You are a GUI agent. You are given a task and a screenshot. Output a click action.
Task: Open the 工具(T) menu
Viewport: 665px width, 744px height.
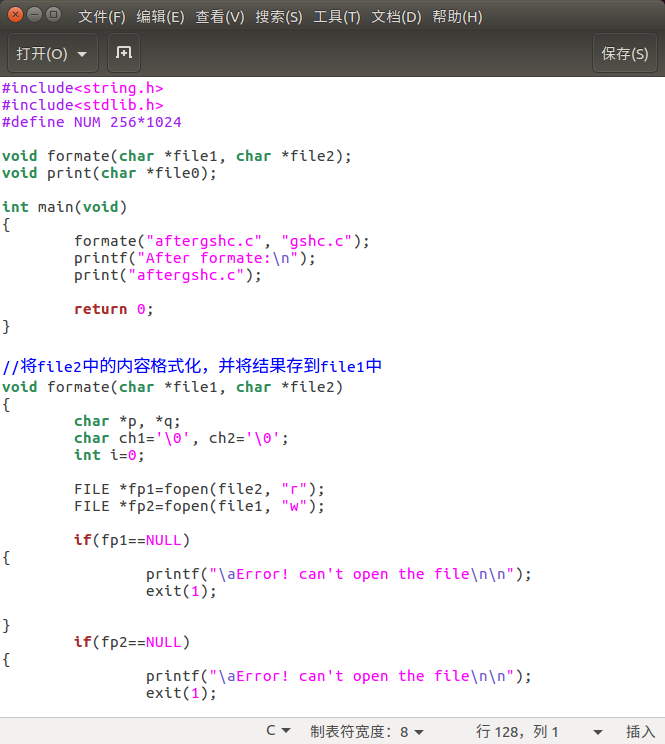tap(337, 17)
